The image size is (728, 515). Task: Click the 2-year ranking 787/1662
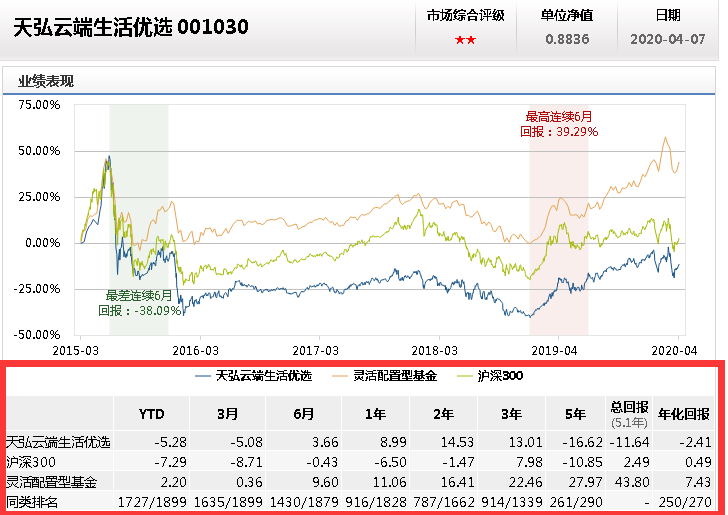coord(444,502)
